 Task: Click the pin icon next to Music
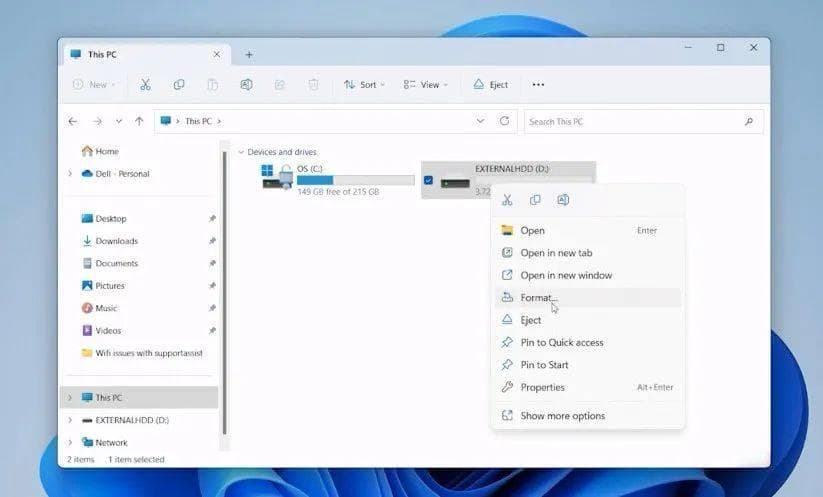pyautogui.click(x=212, y=308)
